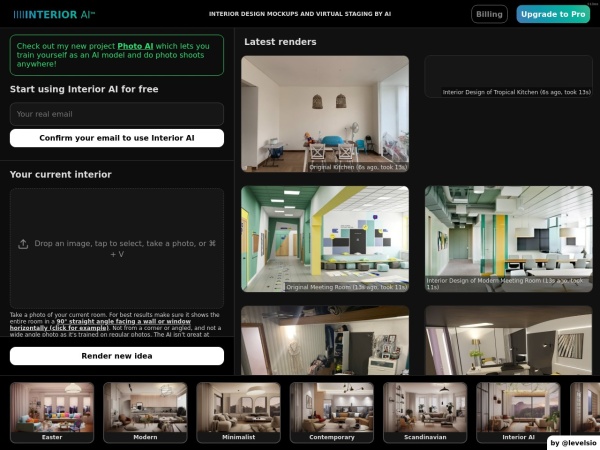Viewport: 600px width, 450px height.
Task: View the Original Meeting Room render
Action: tap(325, 238)
